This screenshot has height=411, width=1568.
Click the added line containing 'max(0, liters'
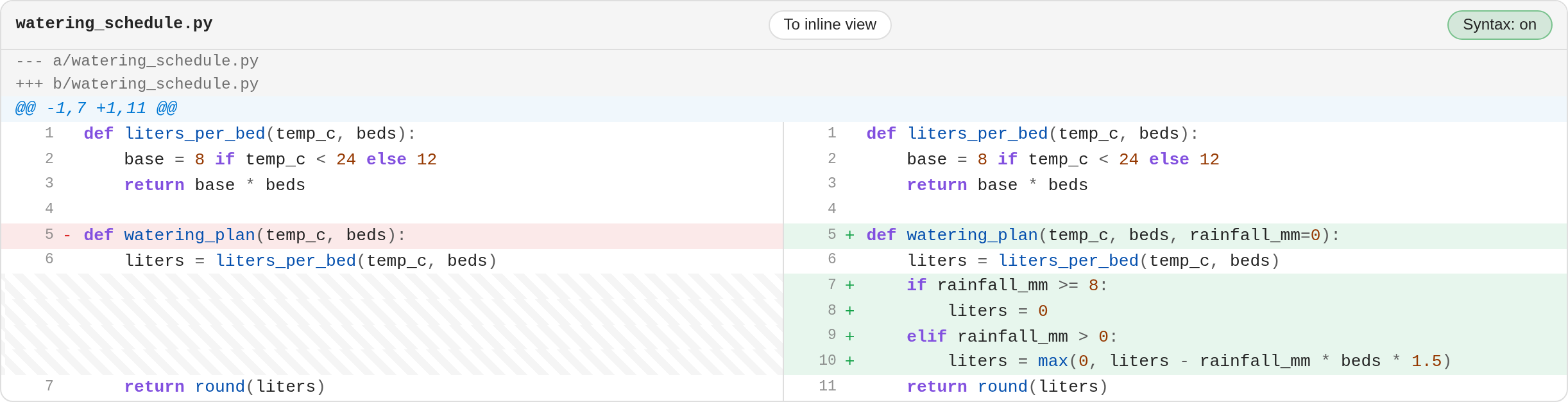coord(1175,362)
